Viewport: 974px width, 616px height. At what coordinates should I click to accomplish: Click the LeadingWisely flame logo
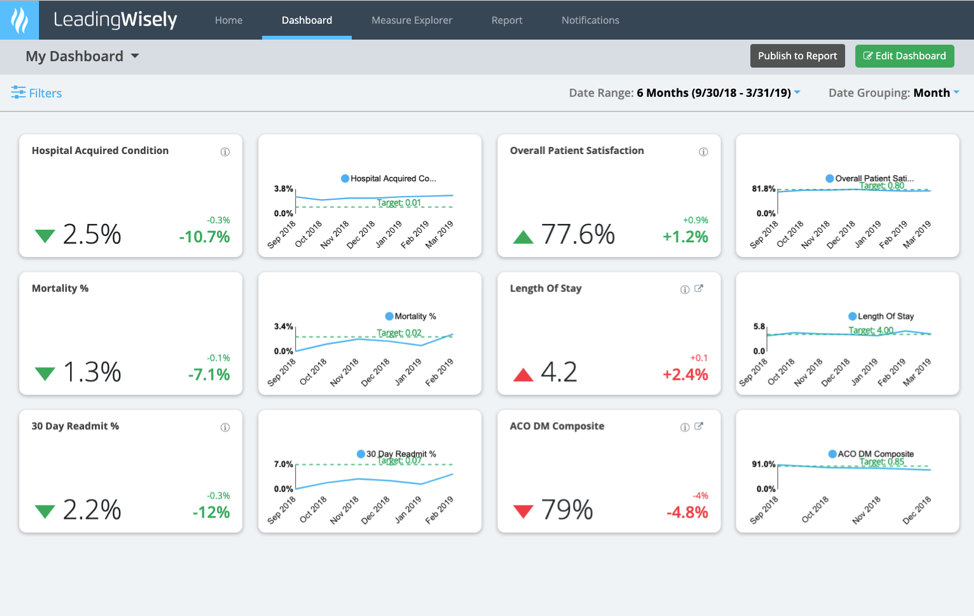[19, 19]
